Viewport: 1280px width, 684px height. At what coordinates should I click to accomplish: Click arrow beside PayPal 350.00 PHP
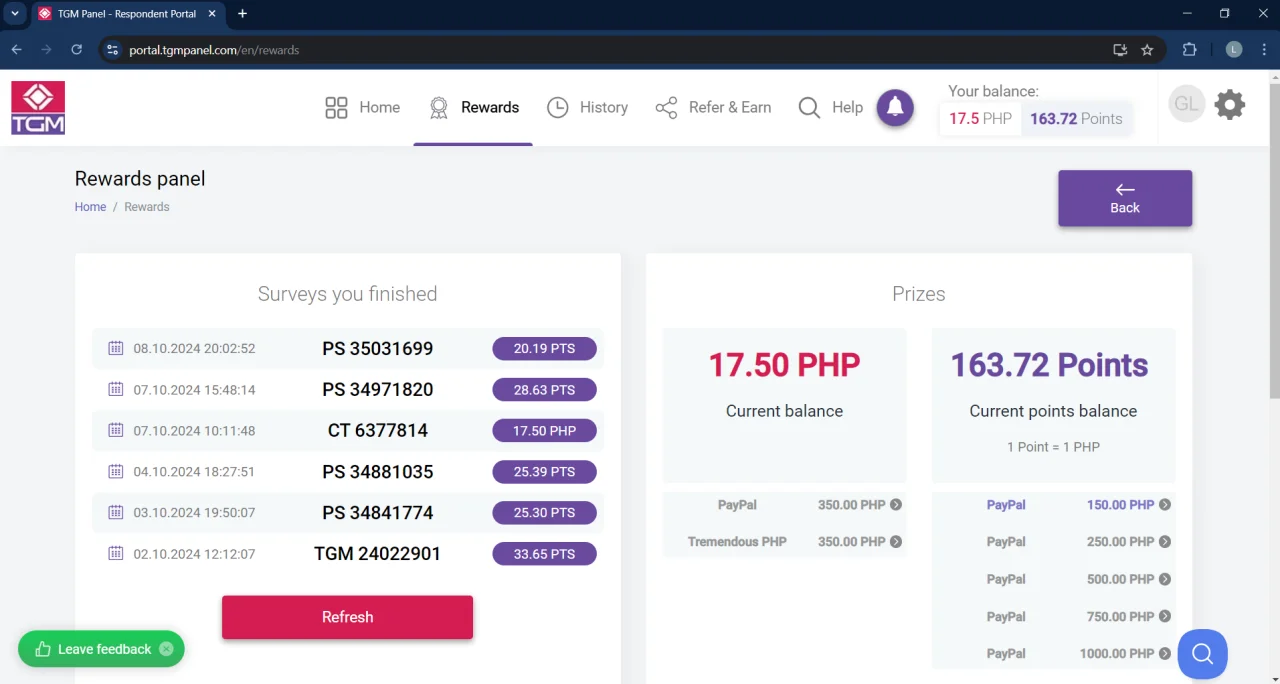pyautogui.click(x=896, y=505)
